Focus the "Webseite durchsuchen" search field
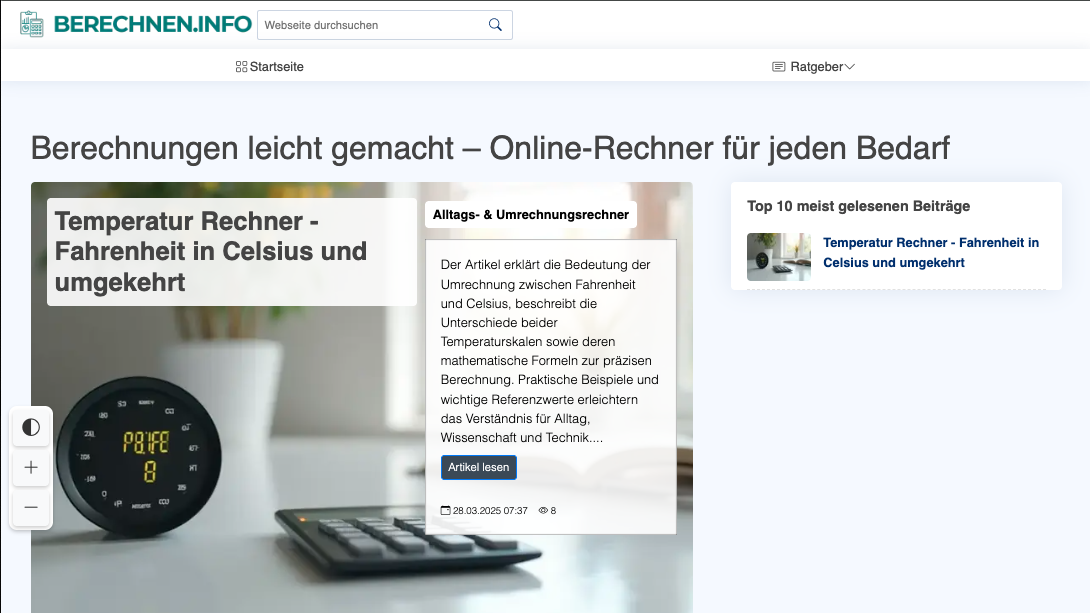The width and height of the screenshot is (1090, 613). pos(370,25)
